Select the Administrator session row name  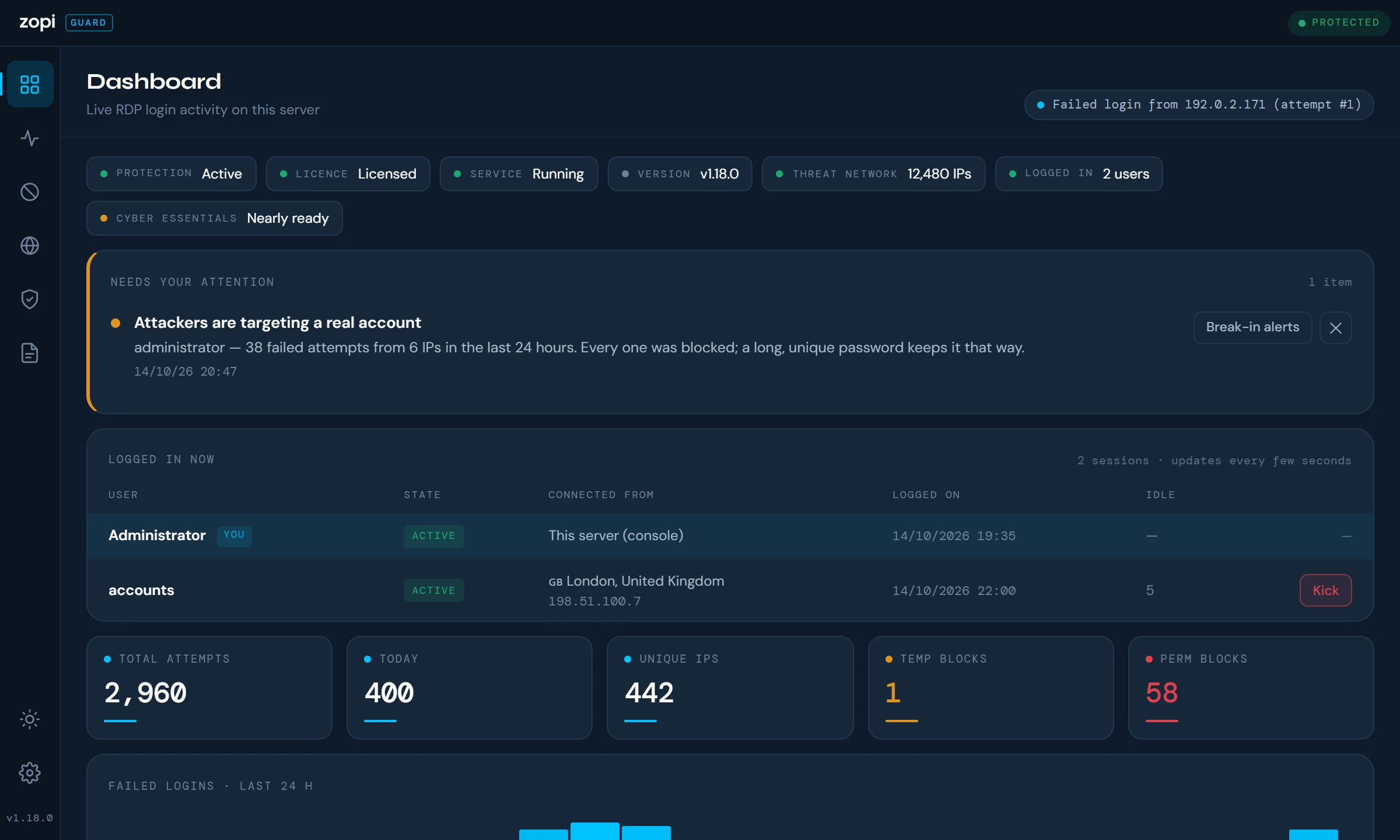click(157, 535)
